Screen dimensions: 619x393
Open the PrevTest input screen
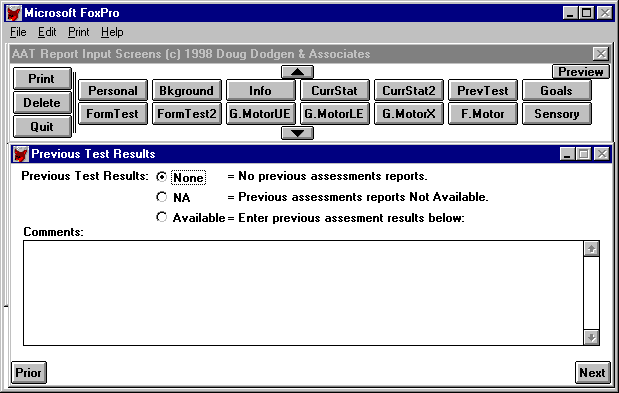pyautogui.click(x=483, y=90)
